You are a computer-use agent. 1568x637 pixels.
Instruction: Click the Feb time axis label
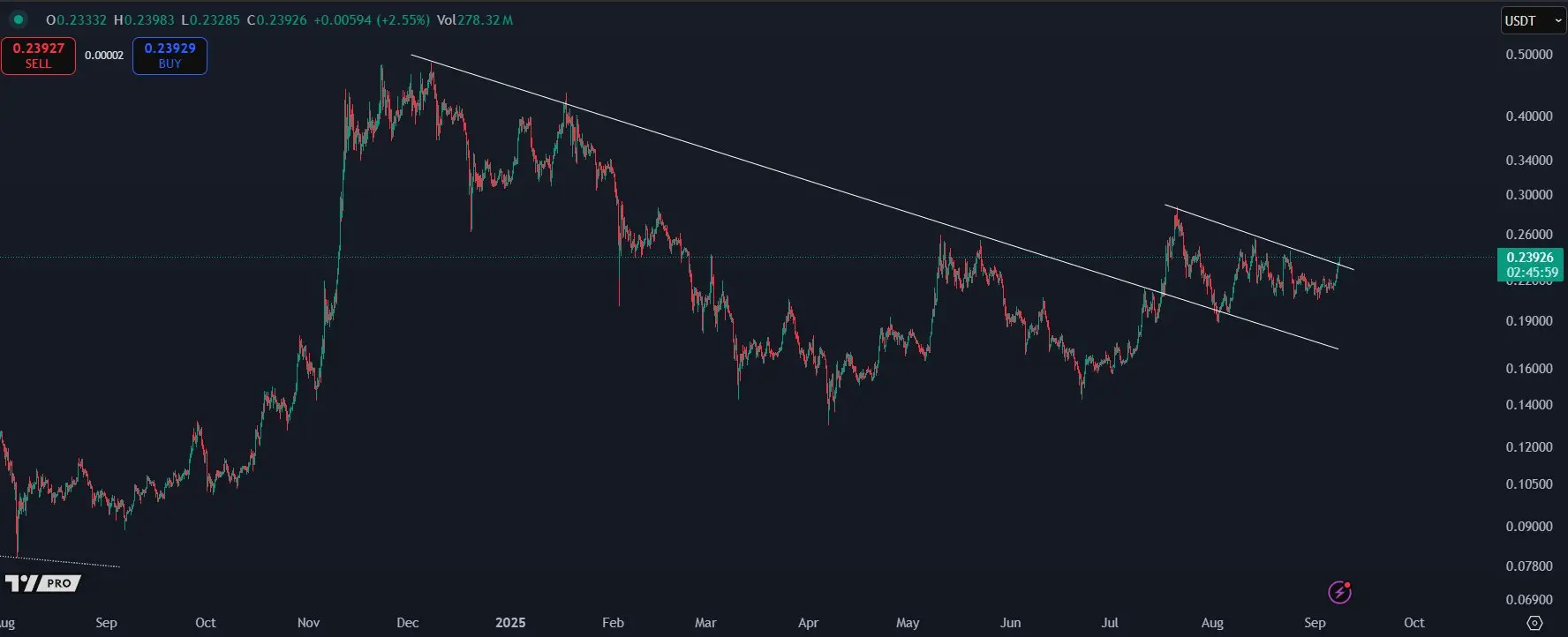(x=613, y=623)
